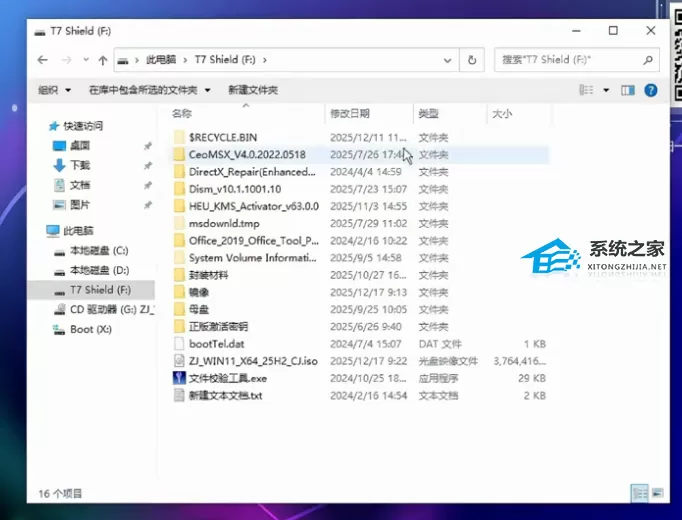Click size 3,764,416 of the iso file
This screenshot has width=682, height=520.
point(519,361)
